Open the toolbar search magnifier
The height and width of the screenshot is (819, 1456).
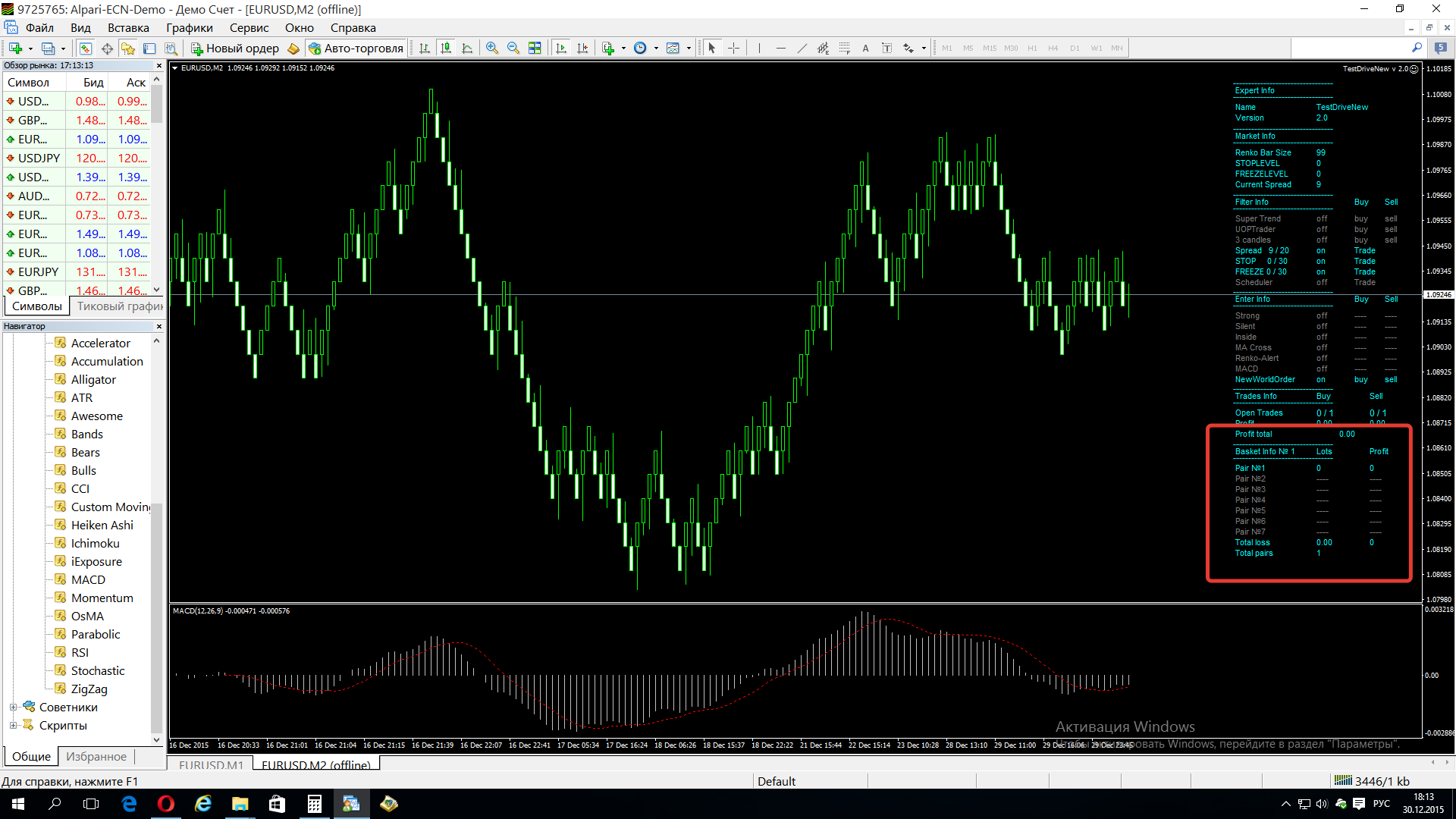1417,48
